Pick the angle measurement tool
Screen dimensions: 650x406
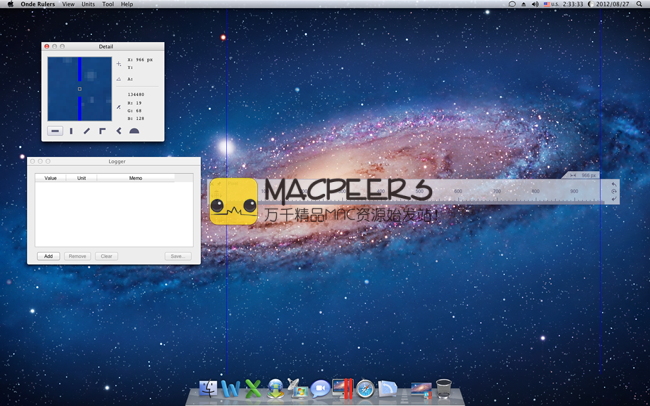118,131
